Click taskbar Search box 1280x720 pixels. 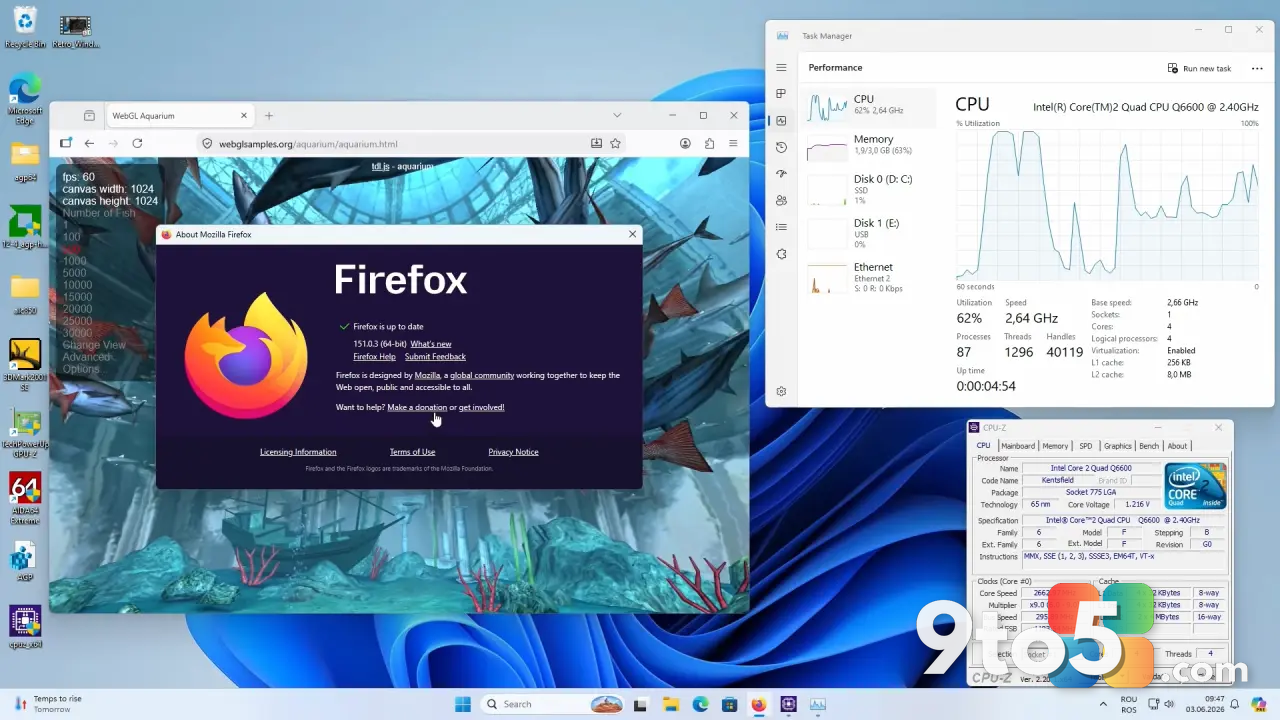tap(552, 704)
